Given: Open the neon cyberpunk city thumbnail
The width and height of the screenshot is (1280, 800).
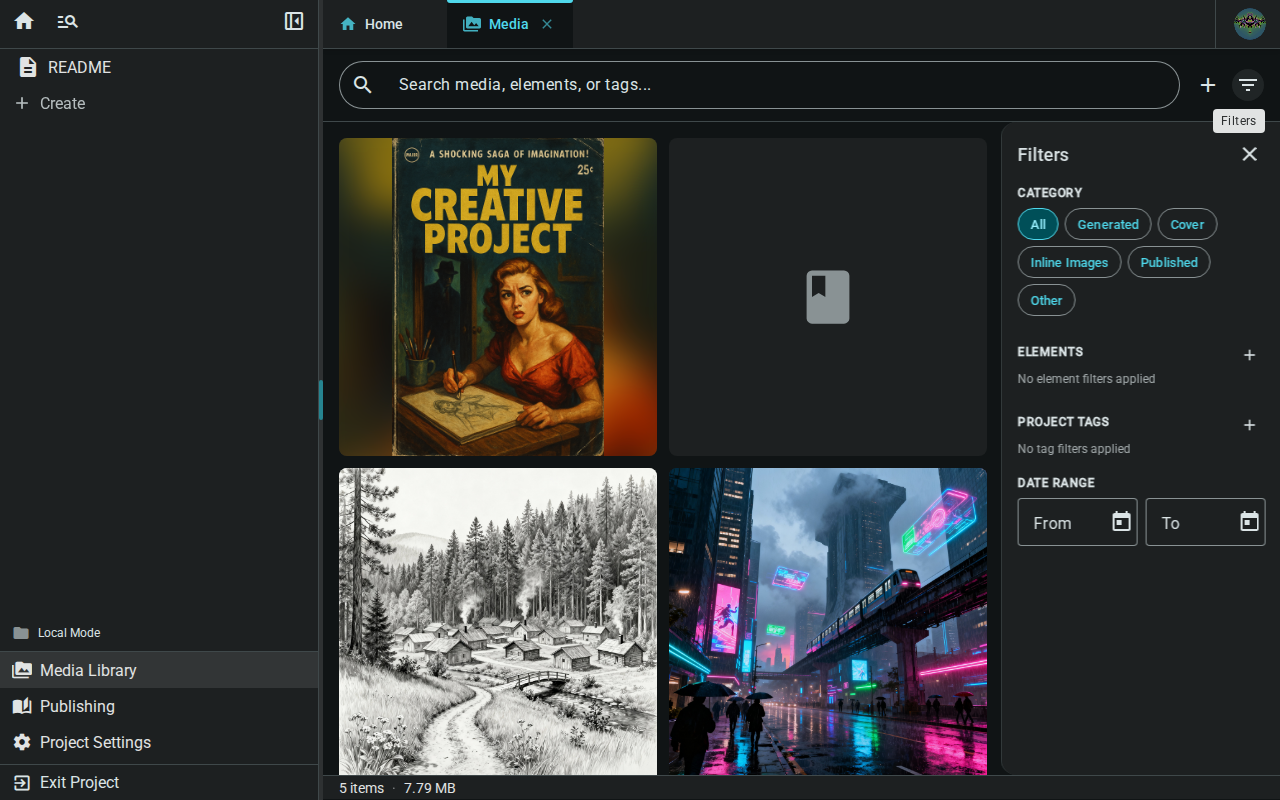Looking at the screenshot, I should click(x=828, y=621).
